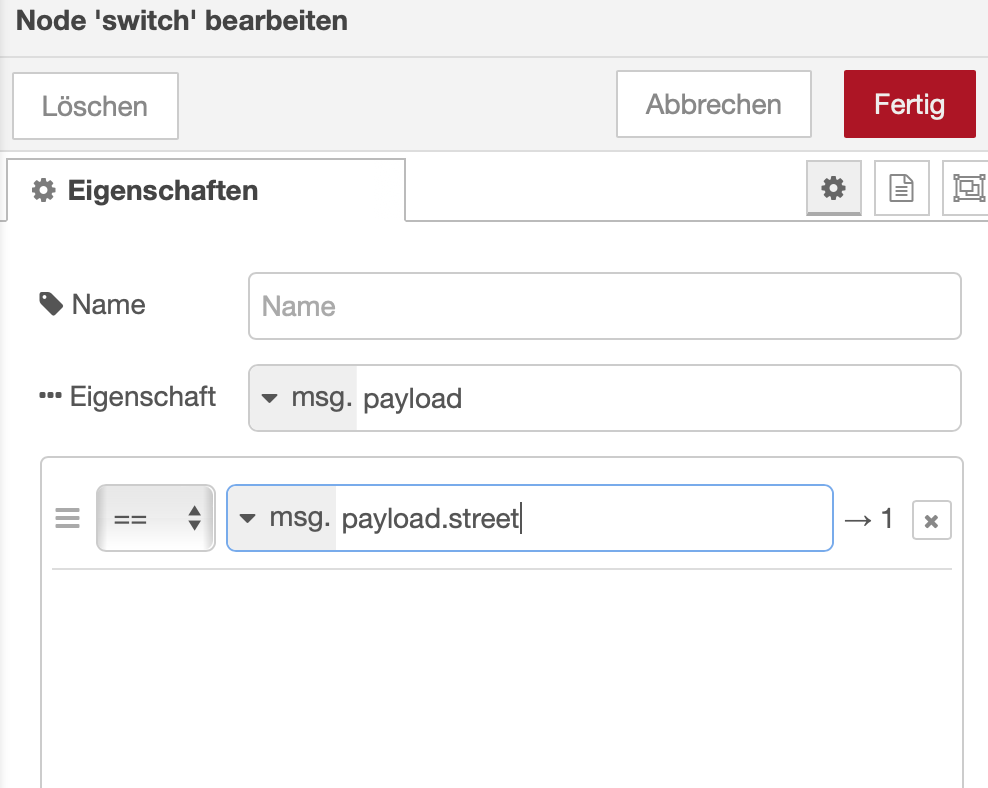
Task: Click the Node 'switch' bearbeiten title
Action: coord(181,20)
